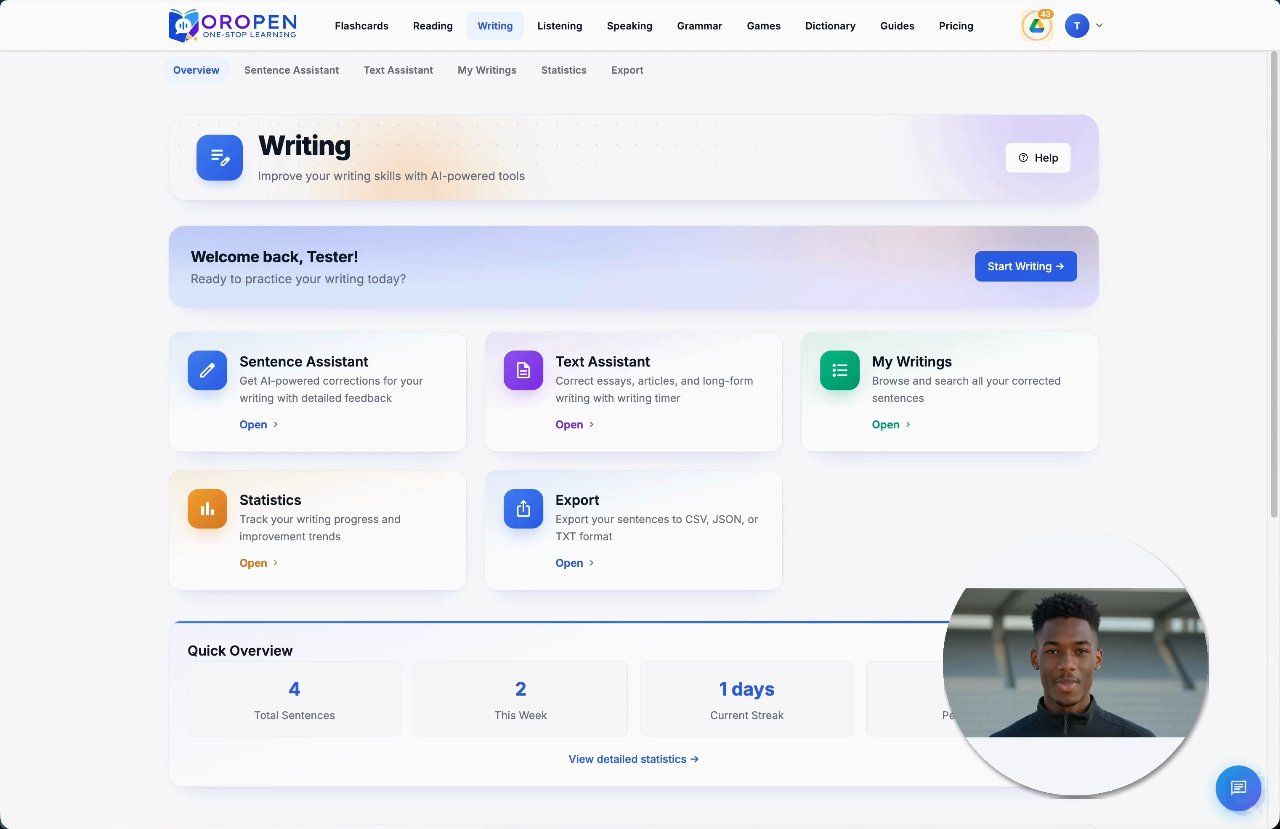Click the Quick Overview heading
This screenshot has height=829, width=1280.
point(240,651)
